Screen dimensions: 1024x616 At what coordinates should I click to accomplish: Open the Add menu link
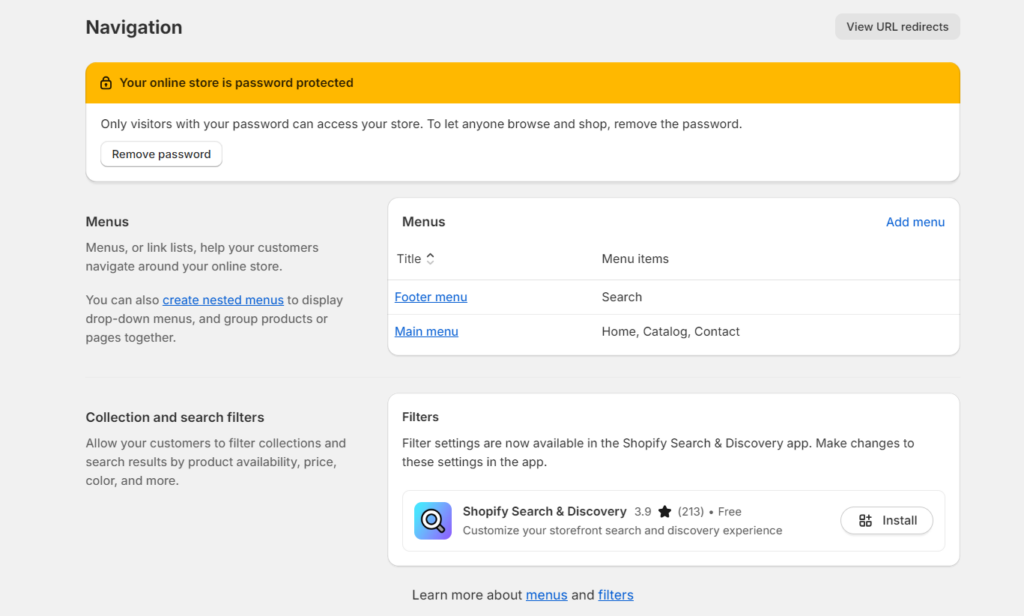[x=915, y=222]
